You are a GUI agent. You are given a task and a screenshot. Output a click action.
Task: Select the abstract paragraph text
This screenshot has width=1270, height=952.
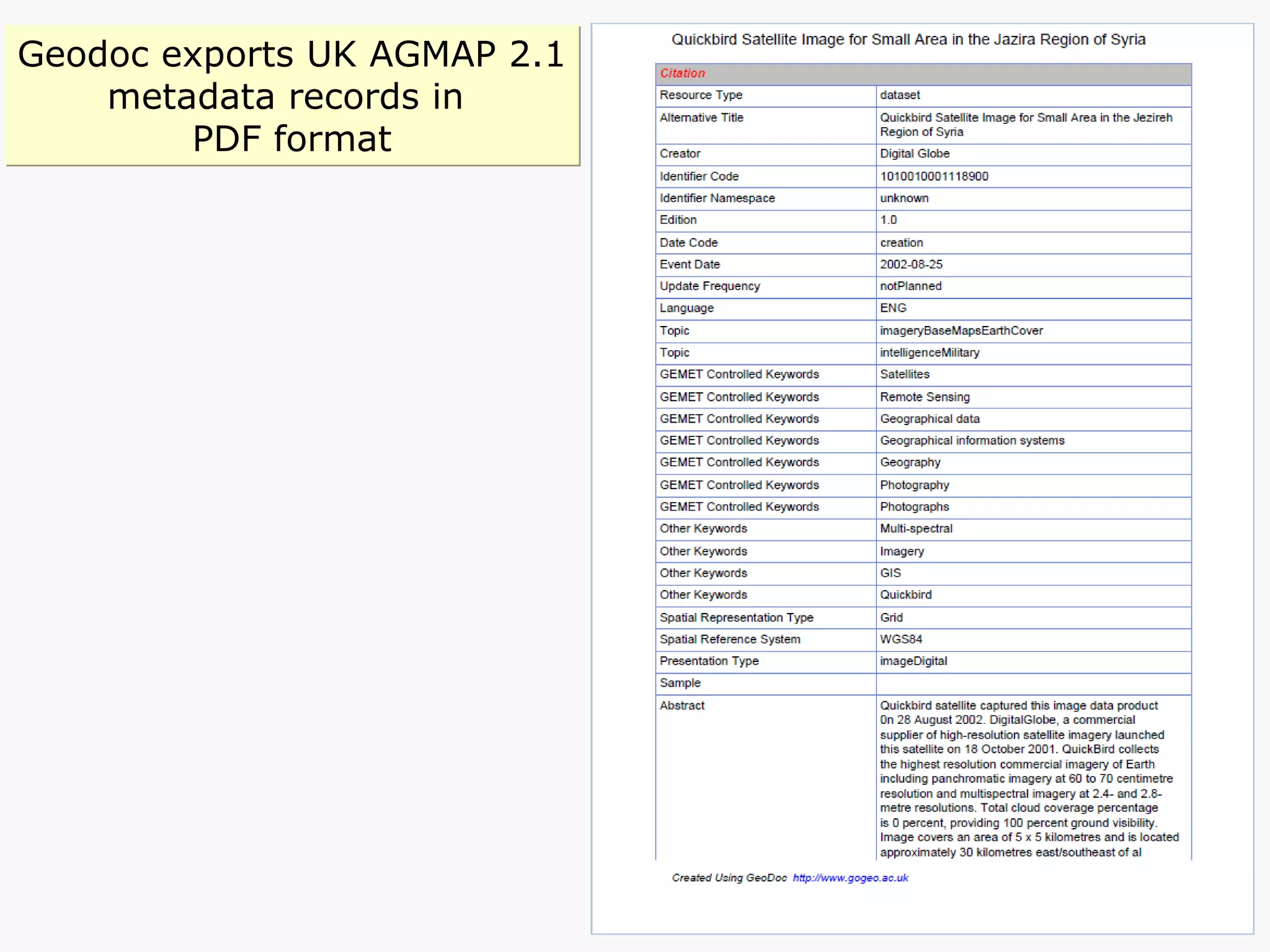(1029, 779)
